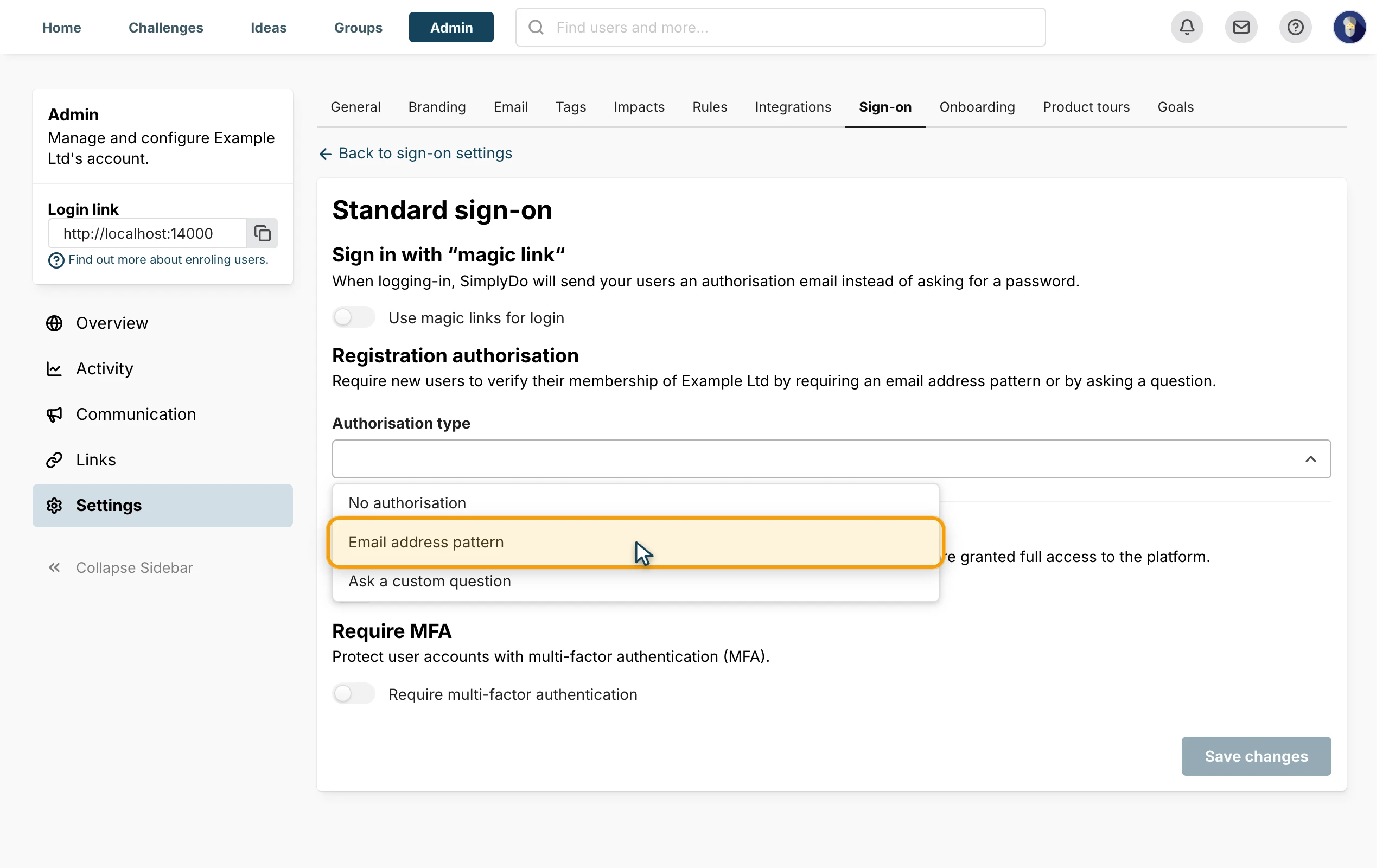Click the Collapse Sidebar double-chevron icon

point(54,568)
